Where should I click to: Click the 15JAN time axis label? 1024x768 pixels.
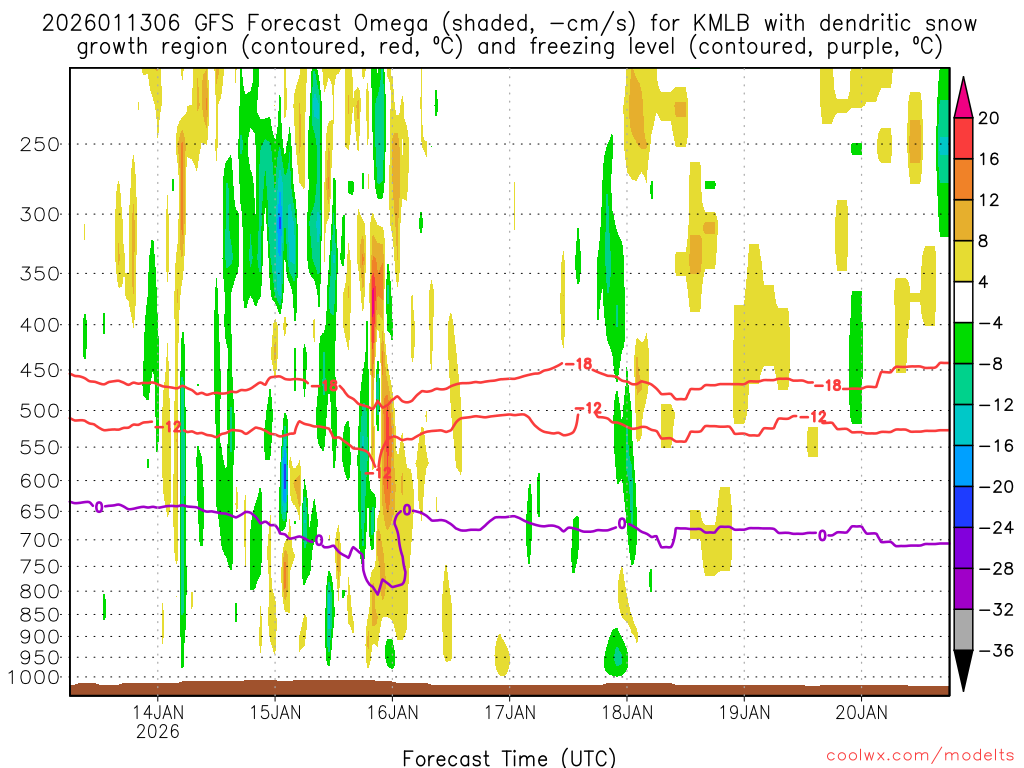pyautogui.click(x=276, y=712)
